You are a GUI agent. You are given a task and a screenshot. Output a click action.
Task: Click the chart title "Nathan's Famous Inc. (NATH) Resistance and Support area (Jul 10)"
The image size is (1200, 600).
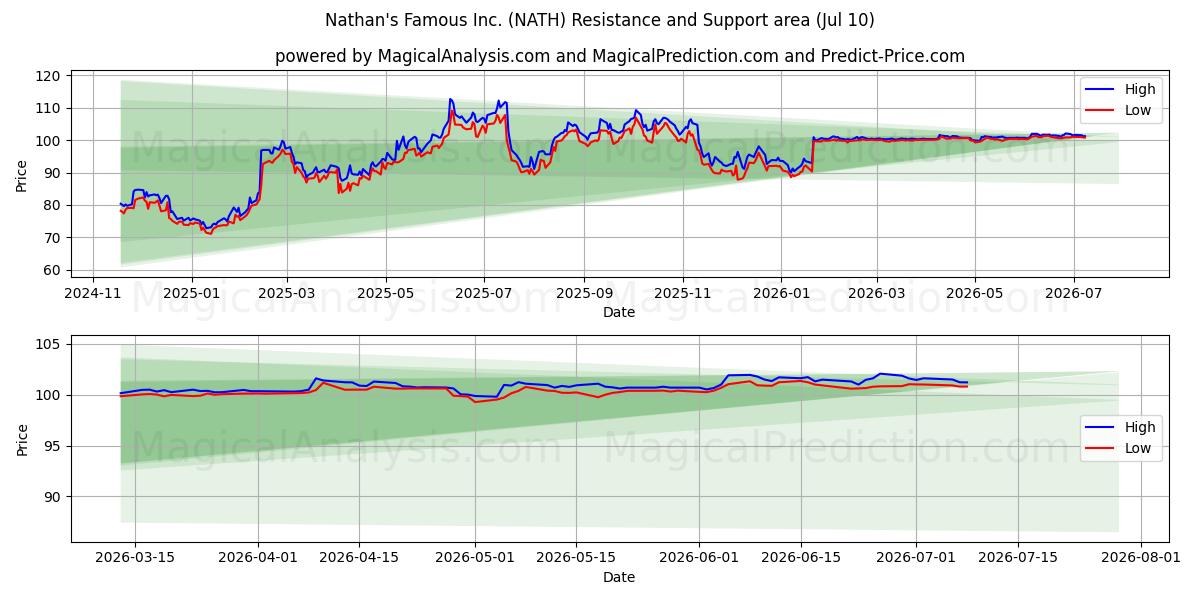click(x=600, y=20)
